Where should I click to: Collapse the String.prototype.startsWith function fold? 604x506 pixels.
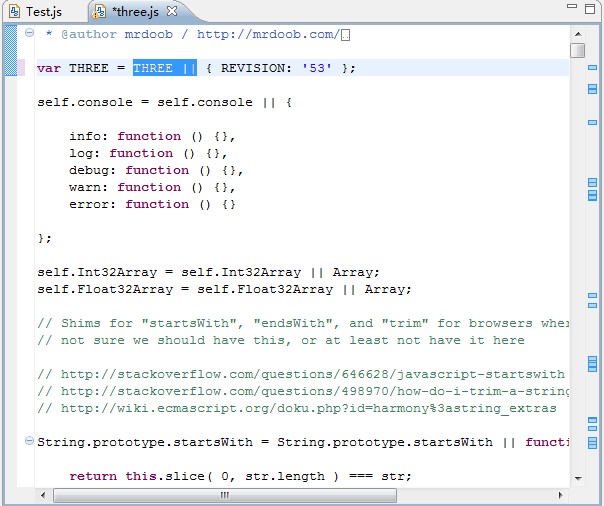pos(29,440)
